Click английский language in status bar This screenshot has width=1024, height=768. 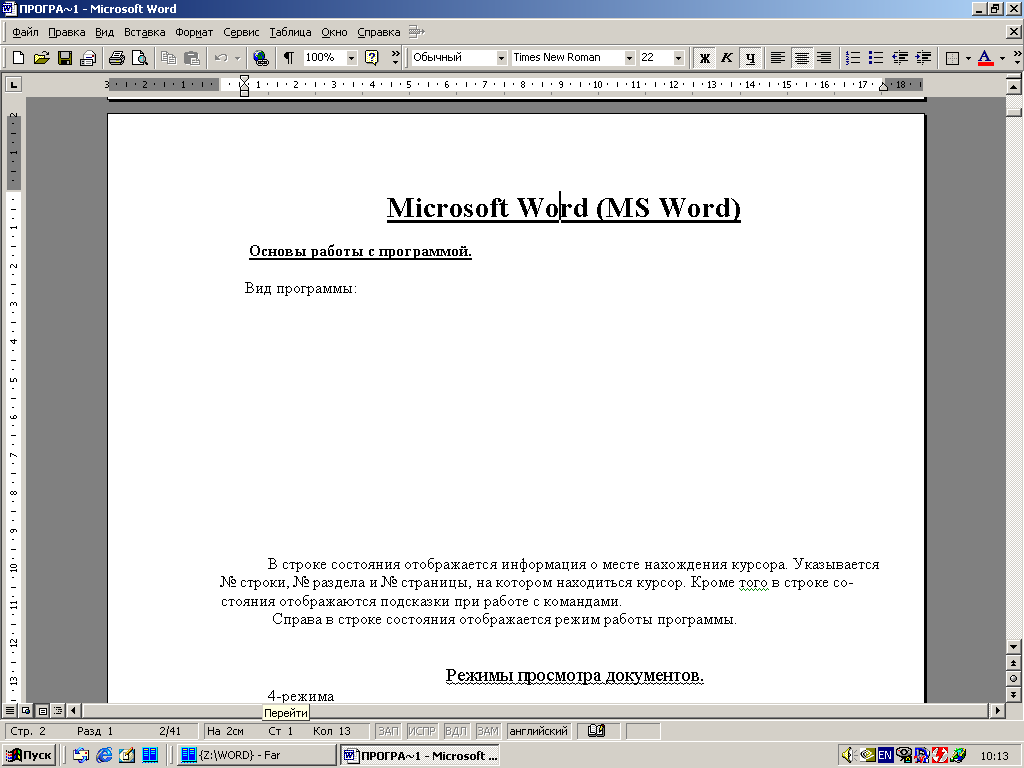click(538, 731)
